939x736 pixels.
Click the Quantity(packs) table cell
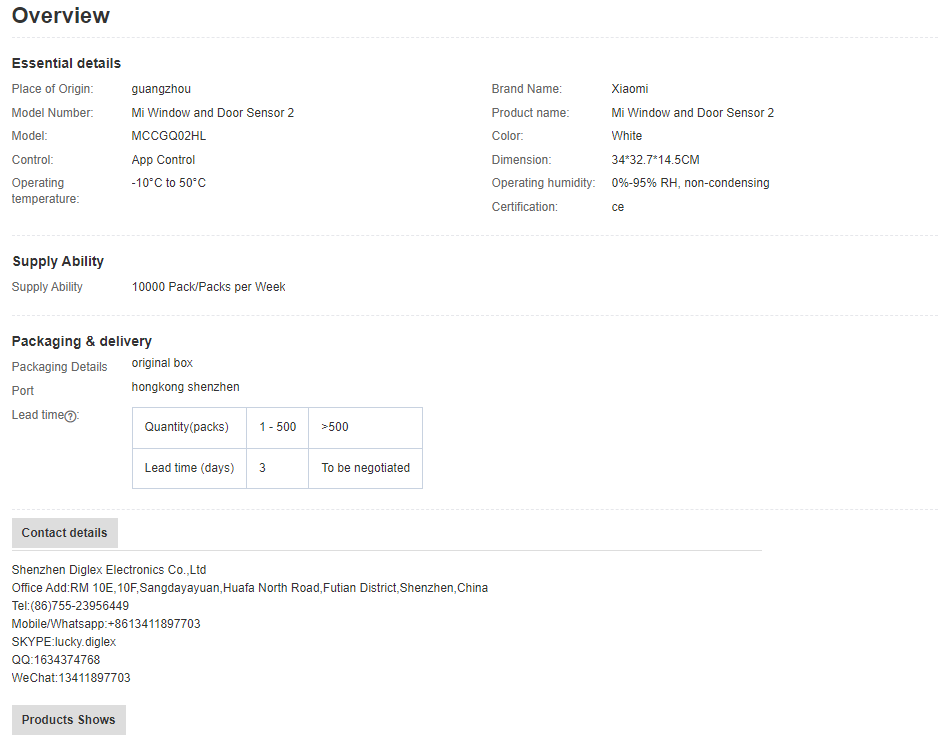189,428
